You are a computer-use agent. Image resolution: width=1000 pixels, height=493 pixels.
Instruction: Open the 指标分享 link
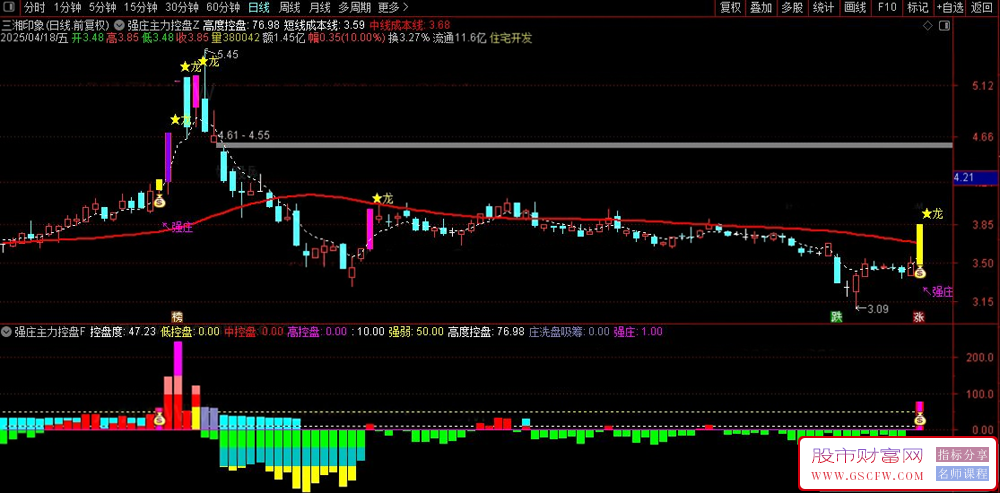962,455
